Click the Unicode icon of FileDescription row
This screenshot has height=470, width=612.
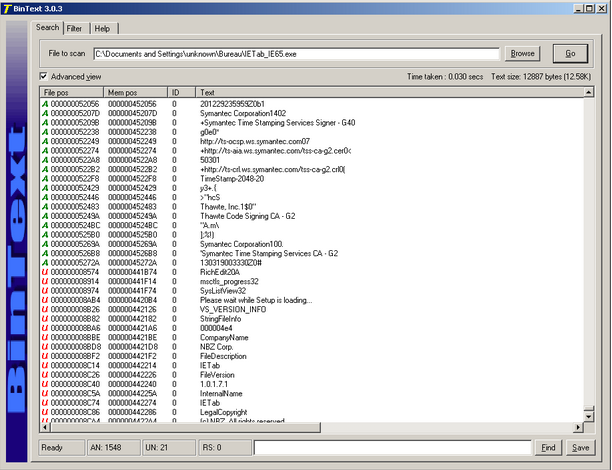pos(45,356)
